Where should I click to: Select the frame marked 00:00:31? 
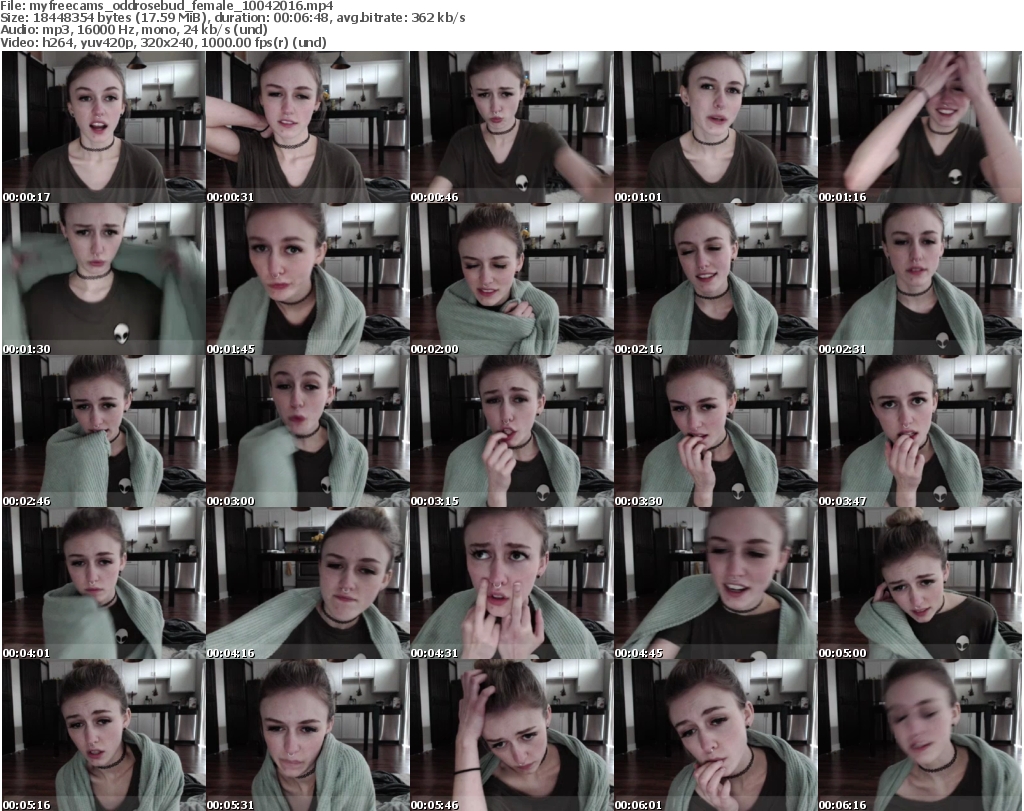pos(307,128)
